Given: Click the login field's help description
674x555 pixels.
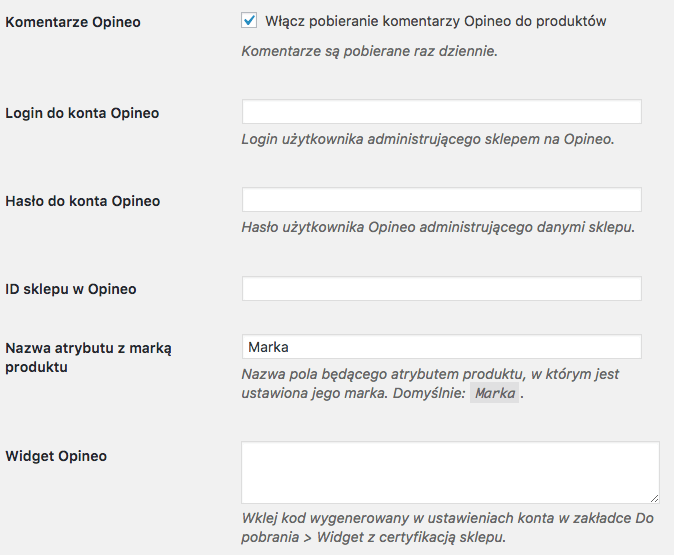Looking at the screenshot, I should pyautogui.click(x=428, y=139).
